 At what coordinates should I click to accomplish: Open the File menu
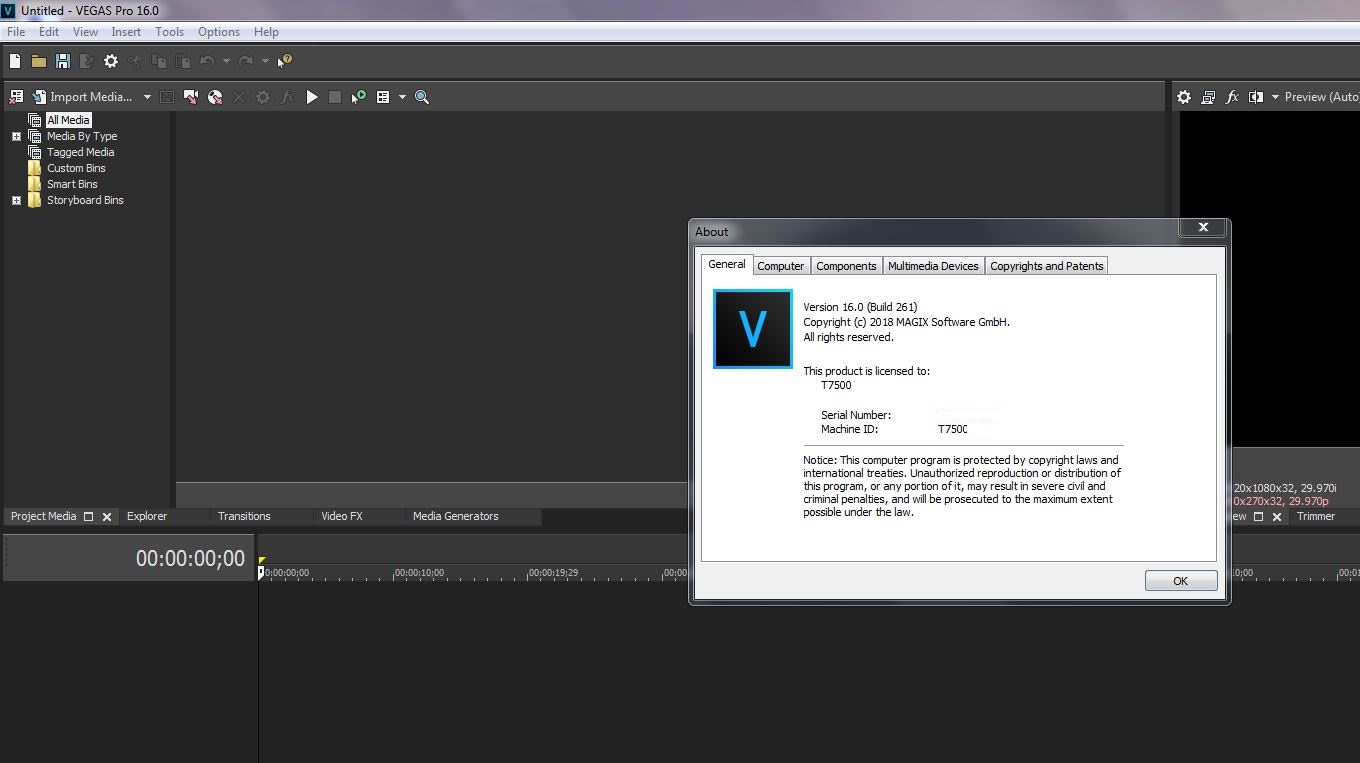(x=16, y=32)
